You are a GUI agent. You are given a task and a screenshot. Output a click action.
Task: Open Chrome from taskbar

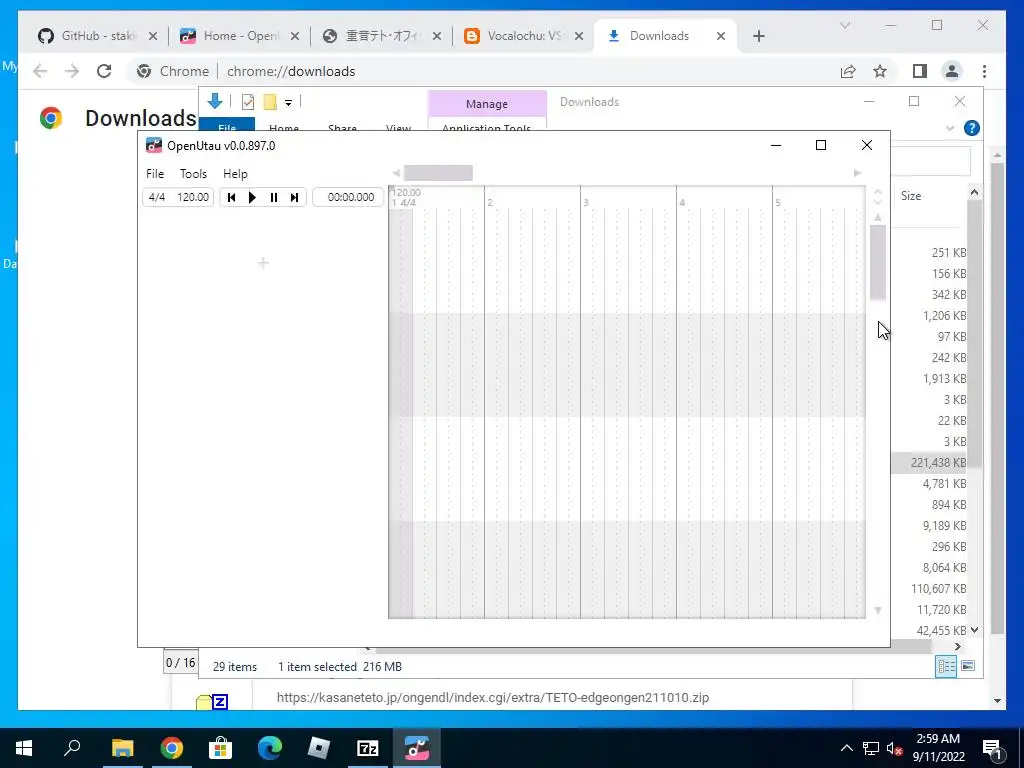pyautogui.click(x=172, y=748)
